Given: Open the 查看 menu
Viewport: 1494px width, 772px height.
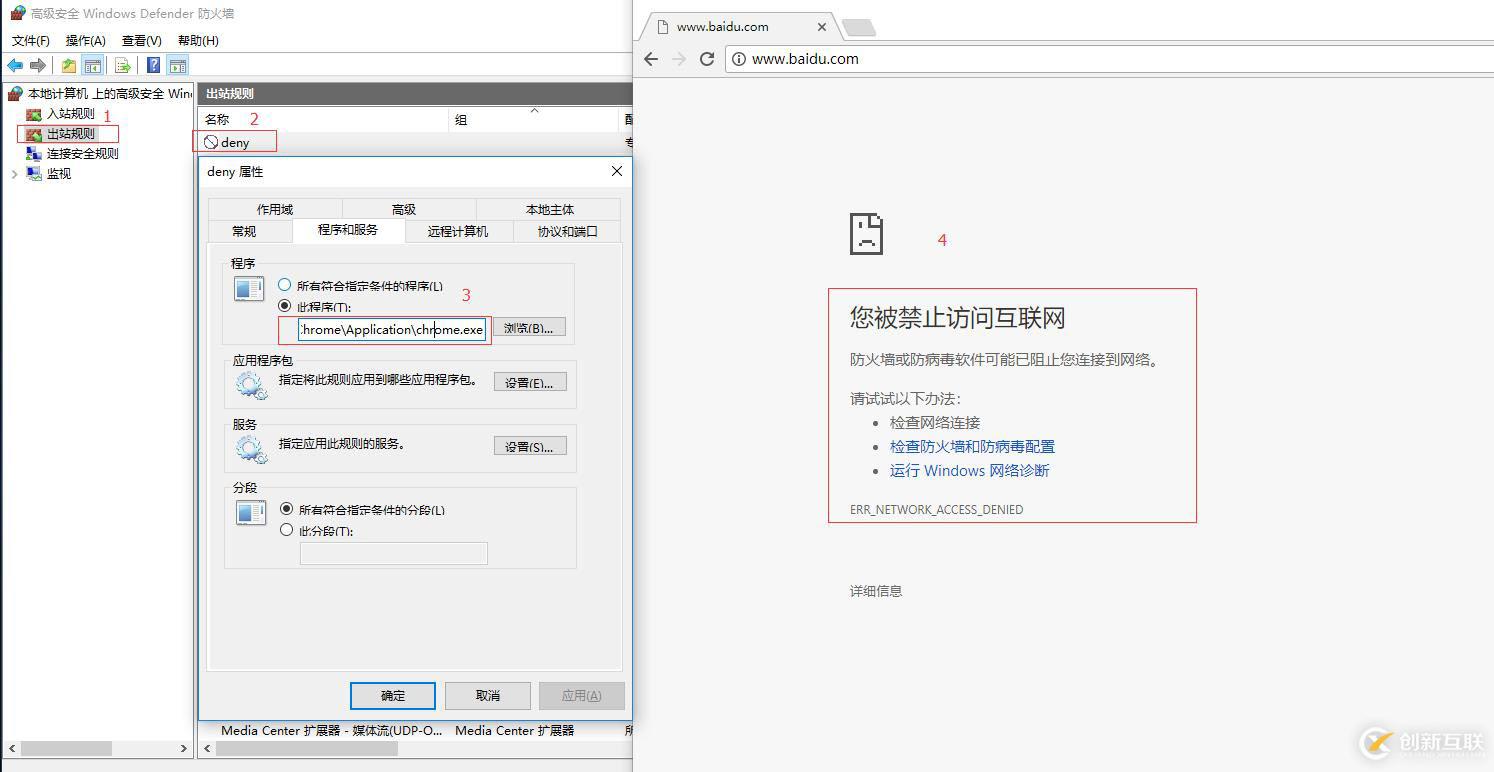Looking at the screenshot, I should (141, 40).
